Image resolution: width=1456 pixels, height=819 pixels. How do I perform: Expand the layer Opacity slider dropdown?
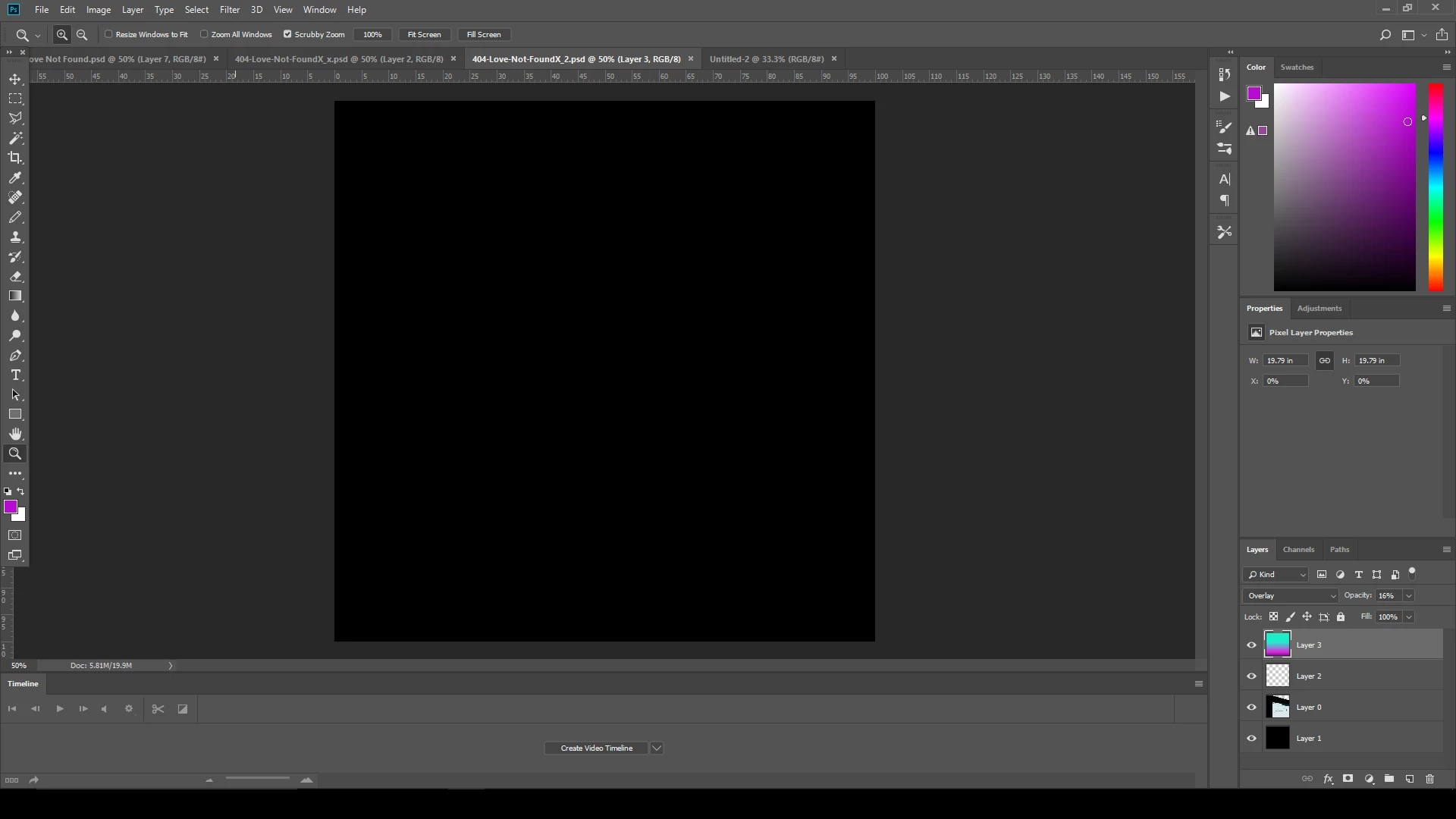click(x=1409, y=596)
